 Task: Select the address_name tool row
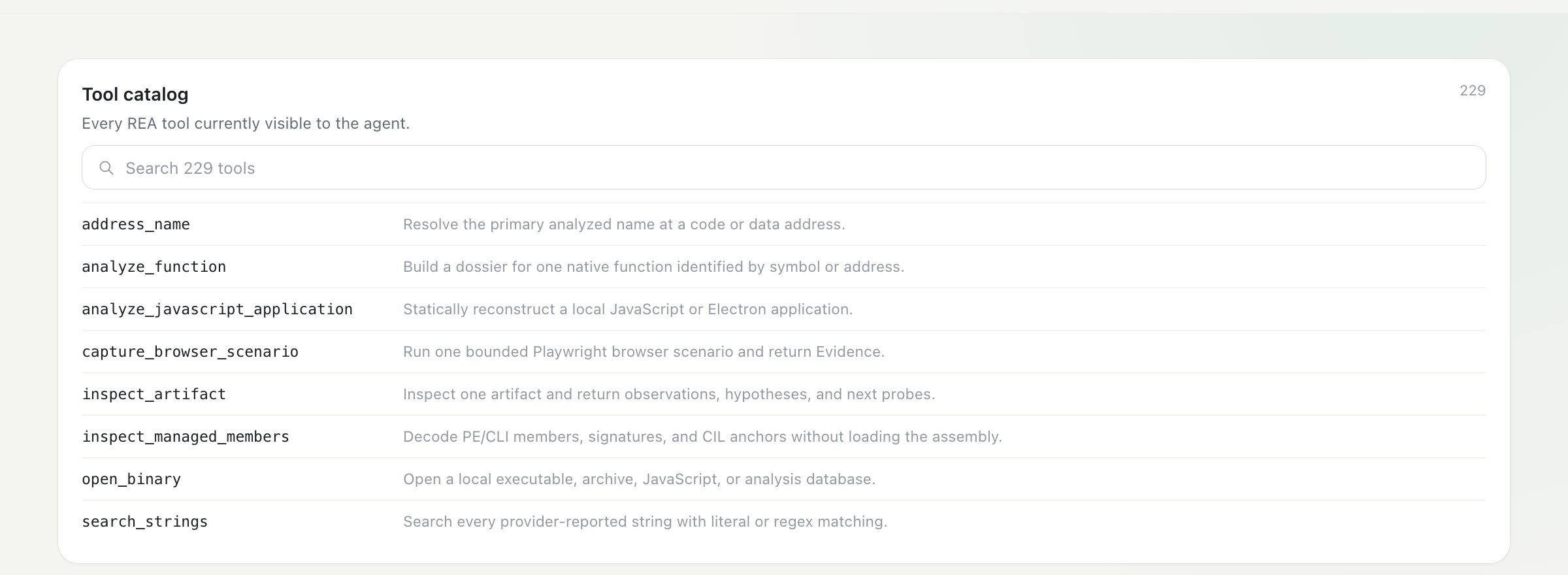(x=783, y=224)
